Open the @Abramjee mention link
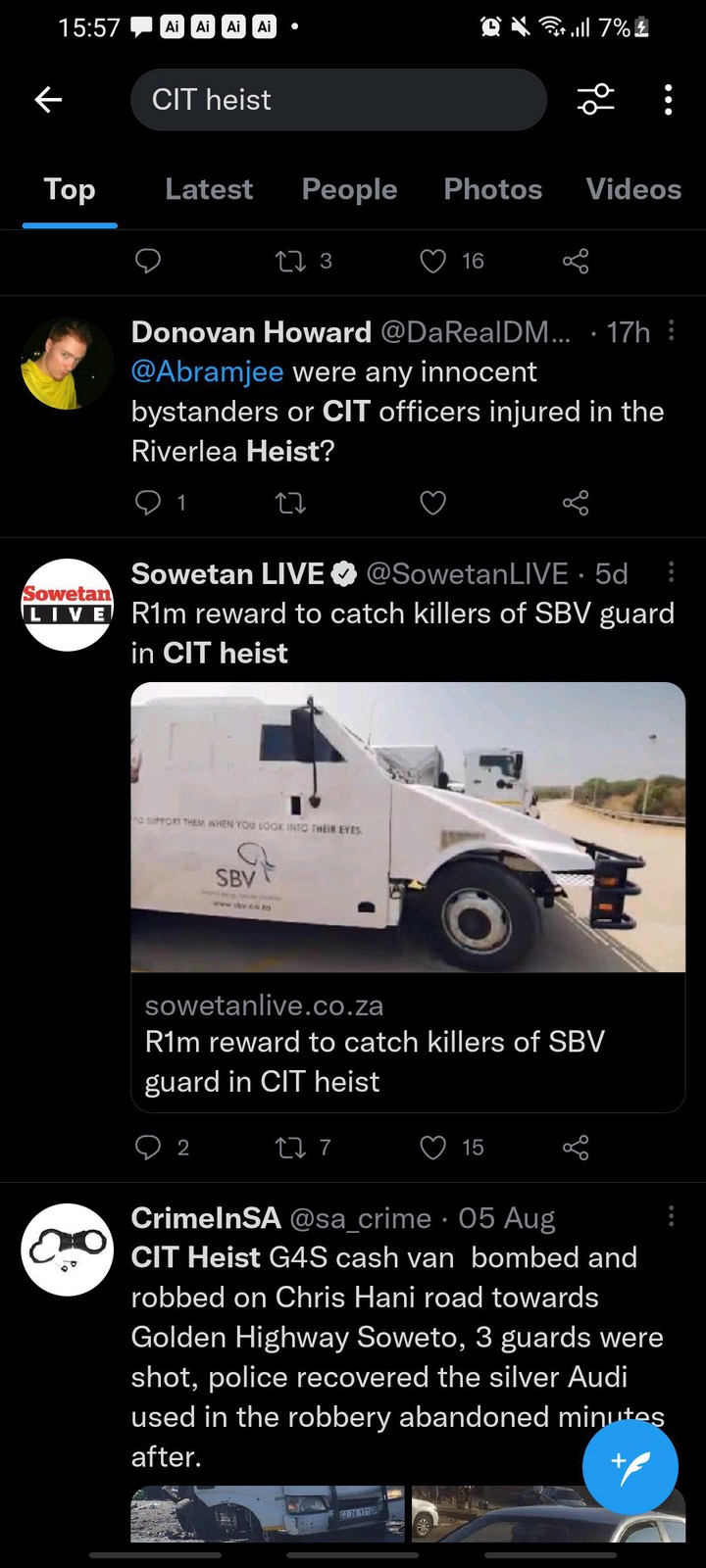 [x=207, y=371]
